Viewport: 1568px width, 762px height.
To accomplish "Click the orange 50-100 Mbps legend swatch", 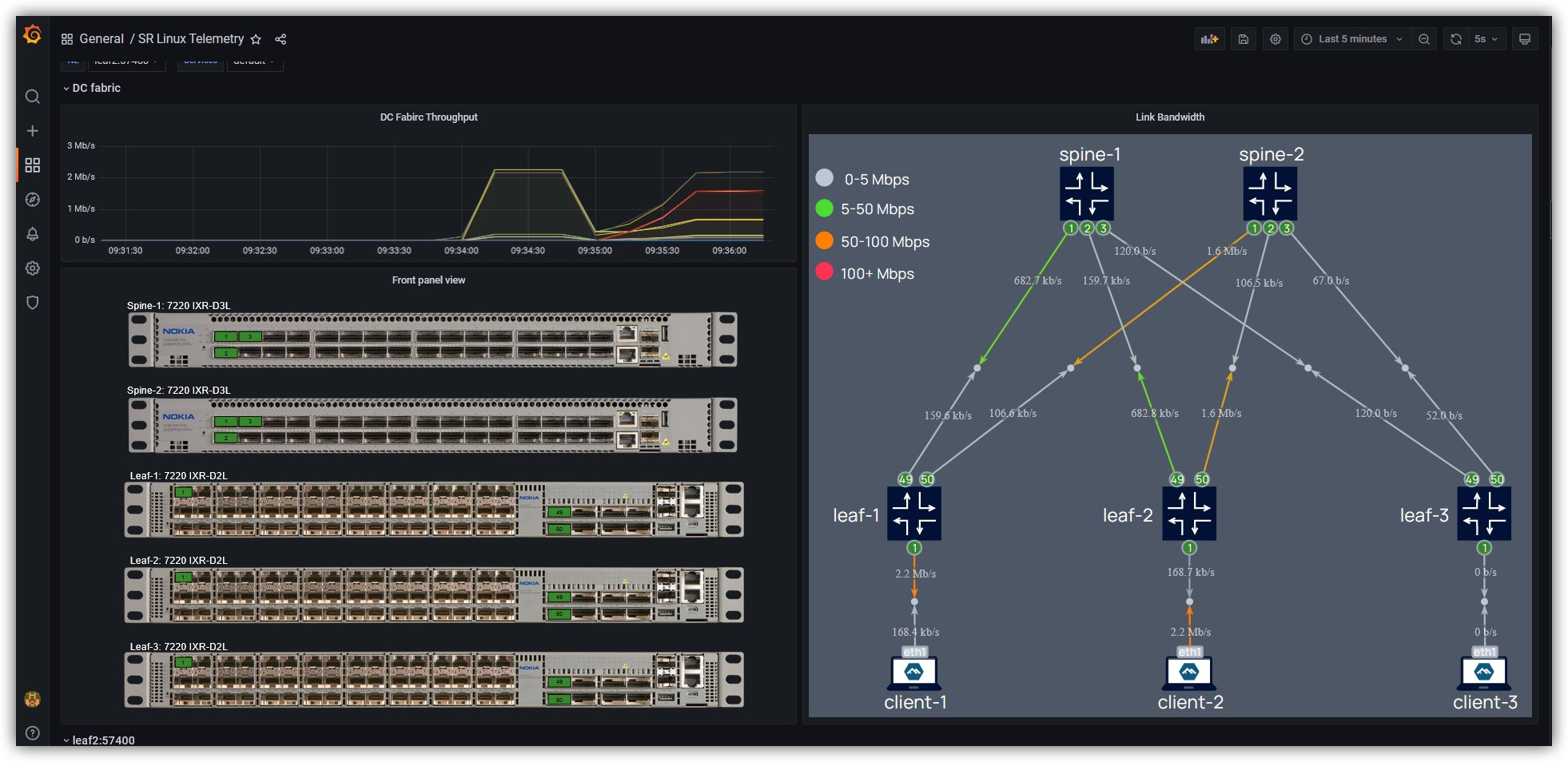I will 825,241.
